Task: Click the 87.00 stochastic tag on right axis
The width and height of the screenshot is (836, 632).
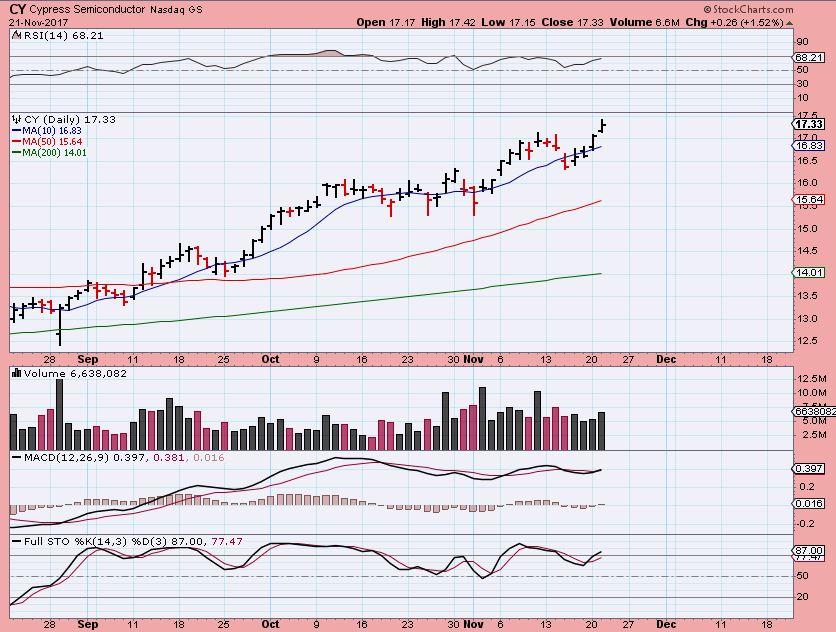Action: [809, 550]
